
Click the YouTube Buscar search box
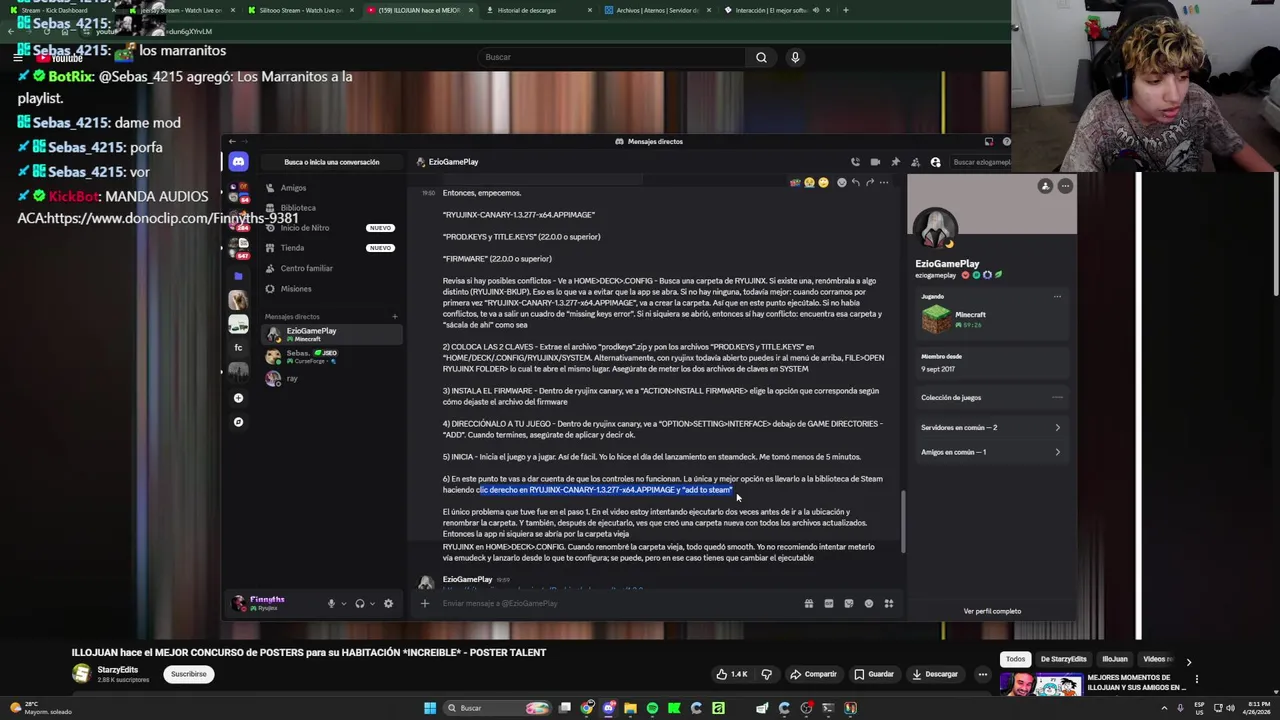point(609,57)
